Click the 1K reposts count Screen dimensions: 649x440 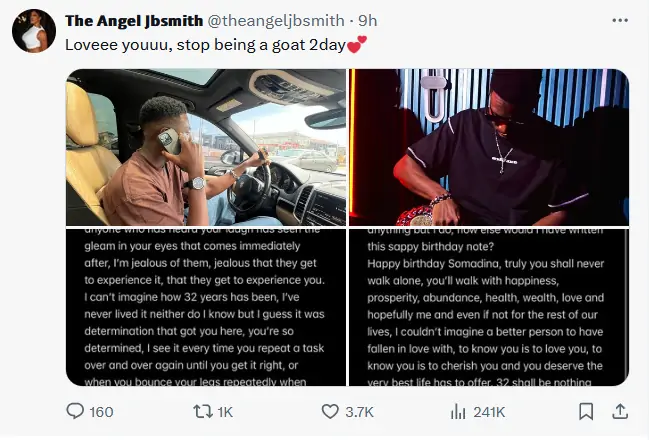click(225, 412)
